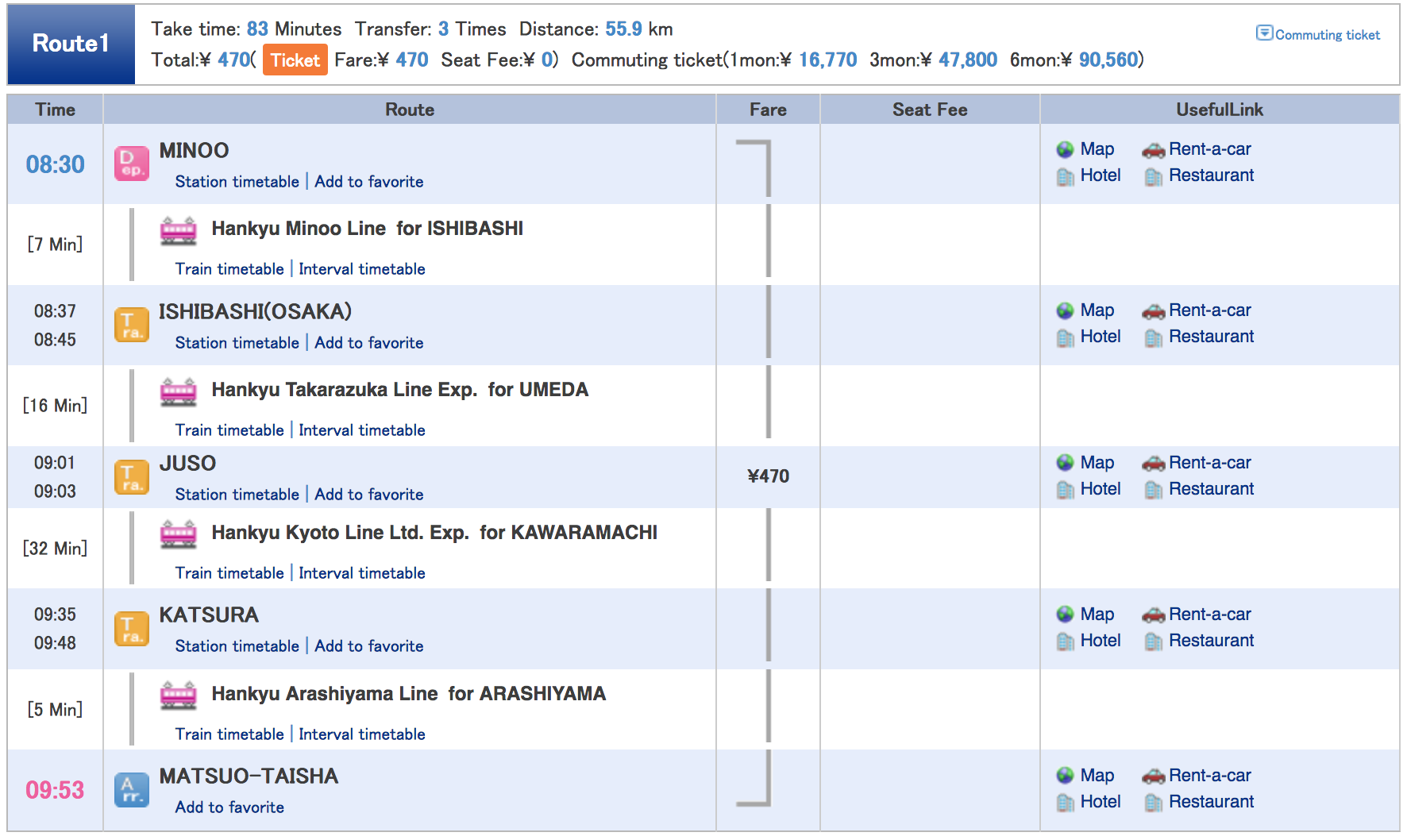This screenshot has height=840, width=1407.
Task: Click the departure time 08:30
Action: click(x=55, y=164)
